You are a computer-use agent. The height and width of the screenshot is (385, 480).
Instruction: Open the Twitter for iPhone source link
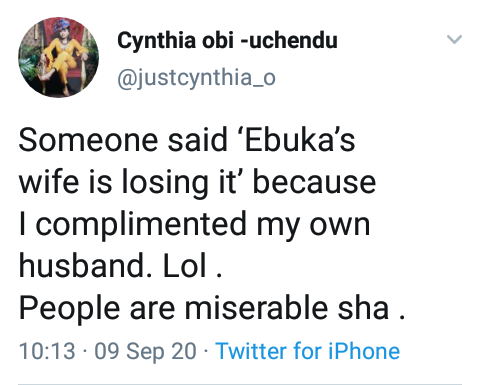(307, 351)
